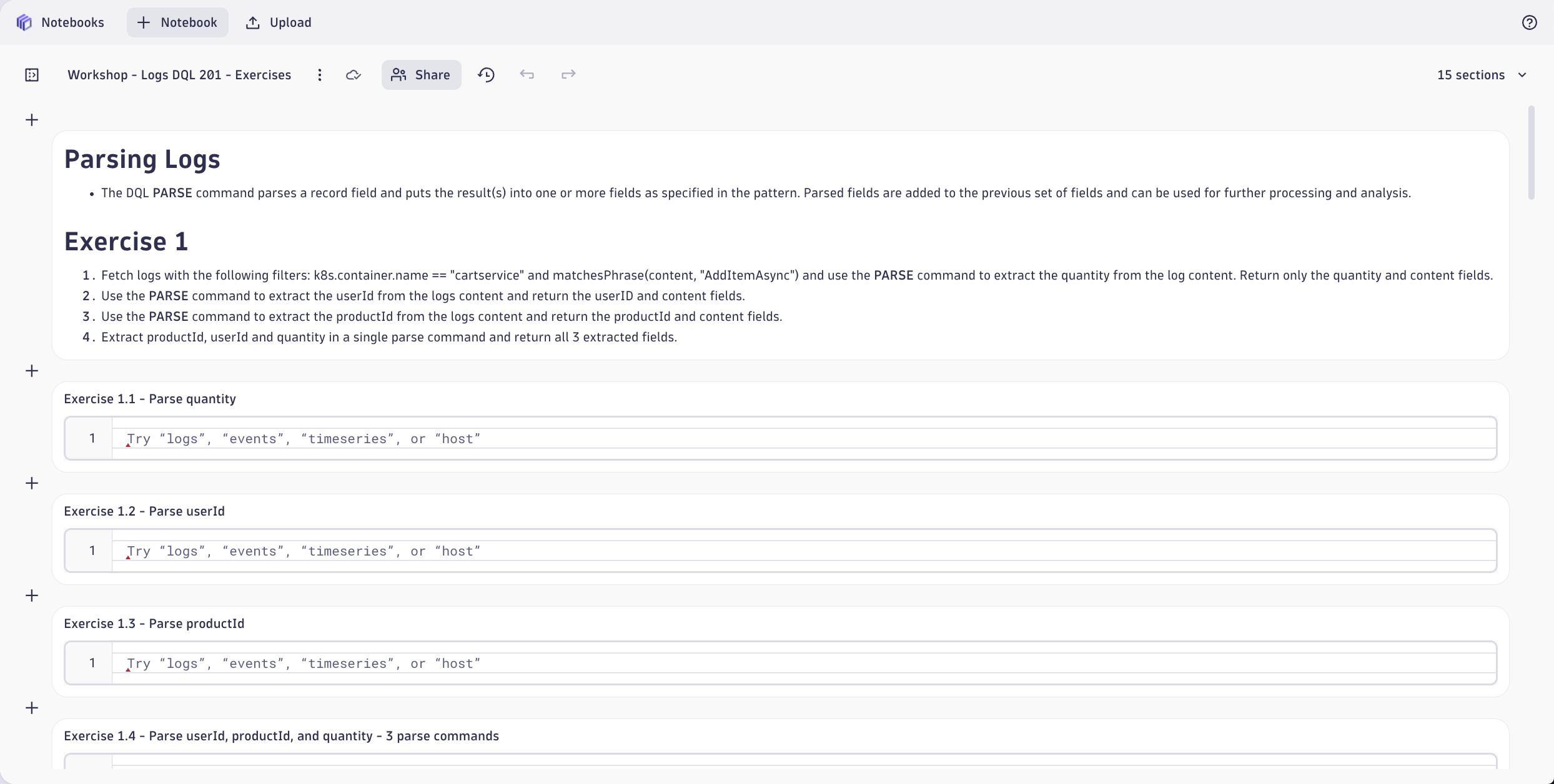
Task: Click the Exercise 1.1 - Parse quantity title
Action: pos(150,399)
